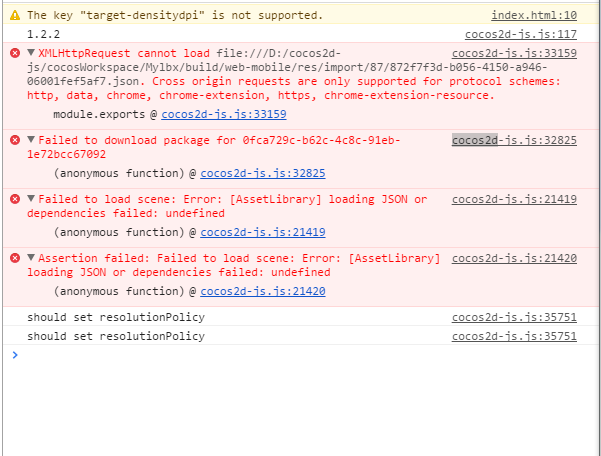The height and width of the screenshot is (456, 601).
Task: Collapse the XMLHttpRequest error stack trace
Action: pyautogui.click(x=31, y=53)
